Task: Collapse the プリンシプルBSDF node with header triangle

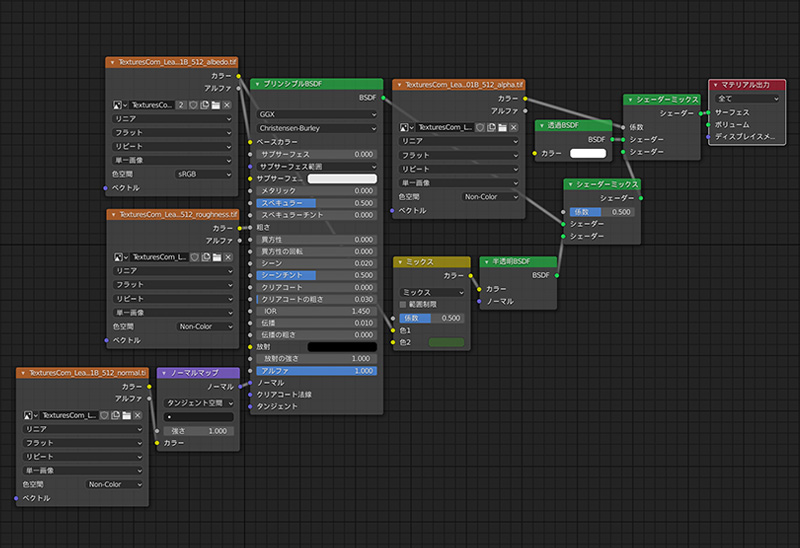Action: (257, 85)
